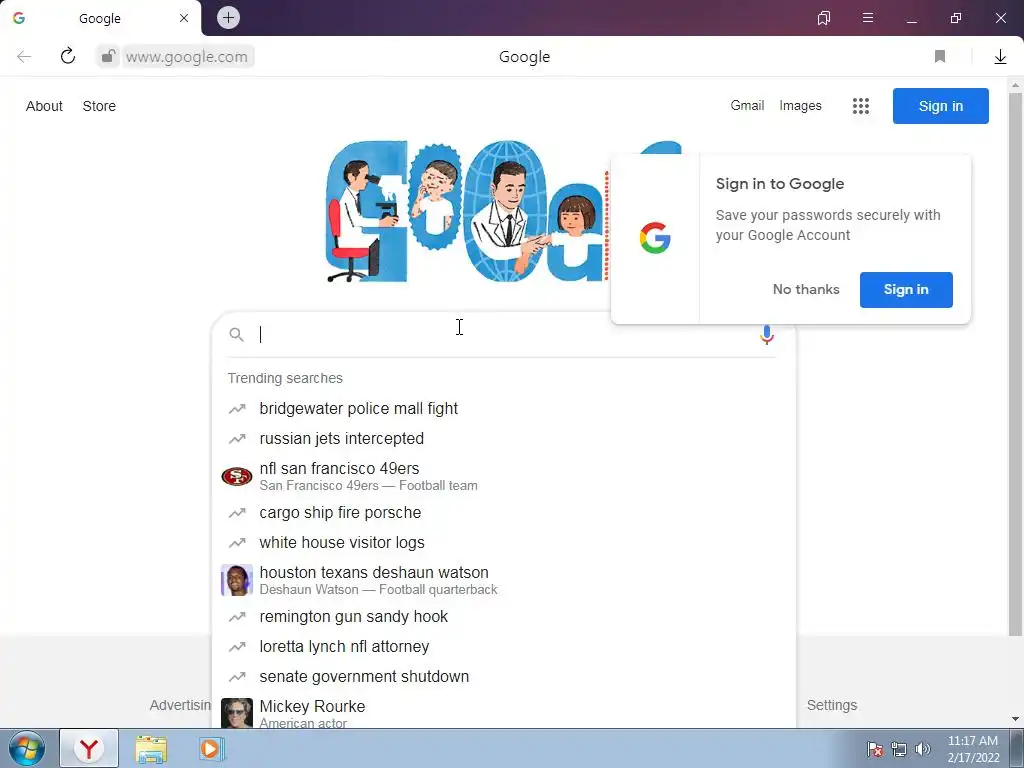The image size is (1024, 768).
Task: Open the Store link
Action: coord(99,106)
